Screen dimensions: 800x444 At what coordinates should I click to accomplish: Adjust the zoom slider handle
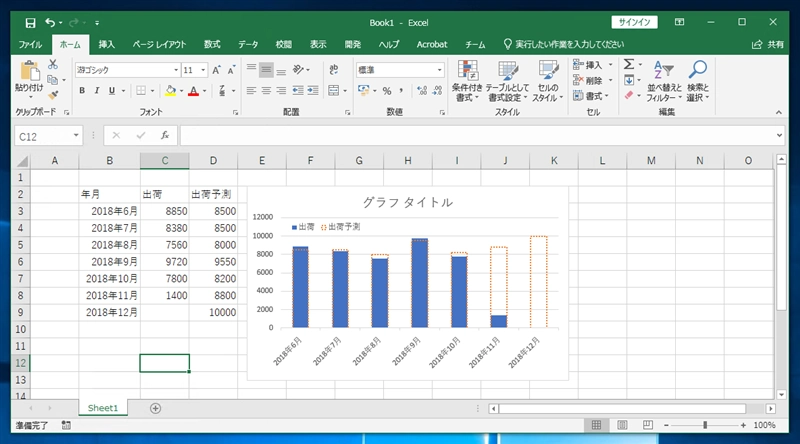pos(705,425)
